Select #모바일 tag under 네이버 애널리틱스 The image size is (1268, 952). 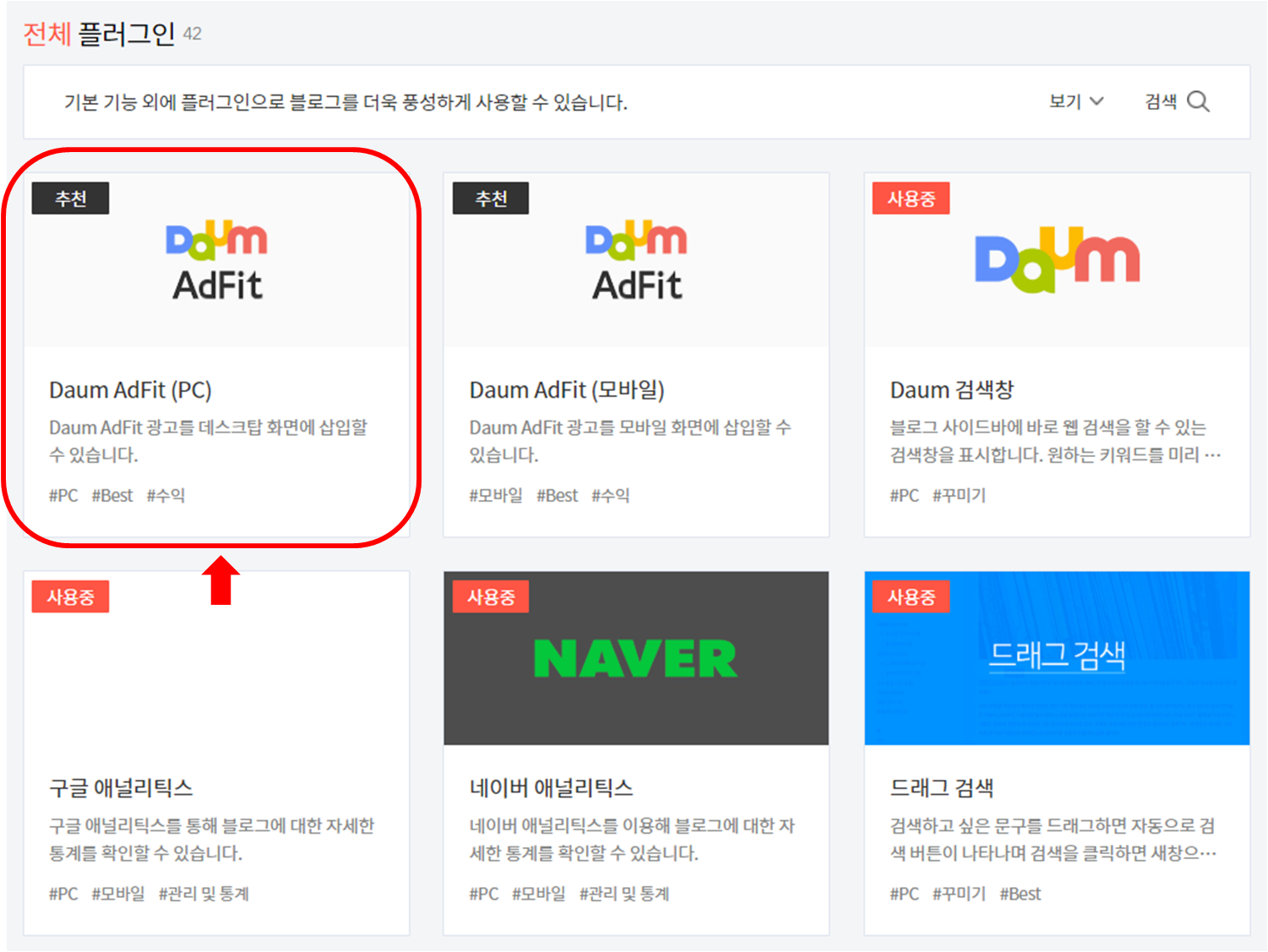click(539, 894)
